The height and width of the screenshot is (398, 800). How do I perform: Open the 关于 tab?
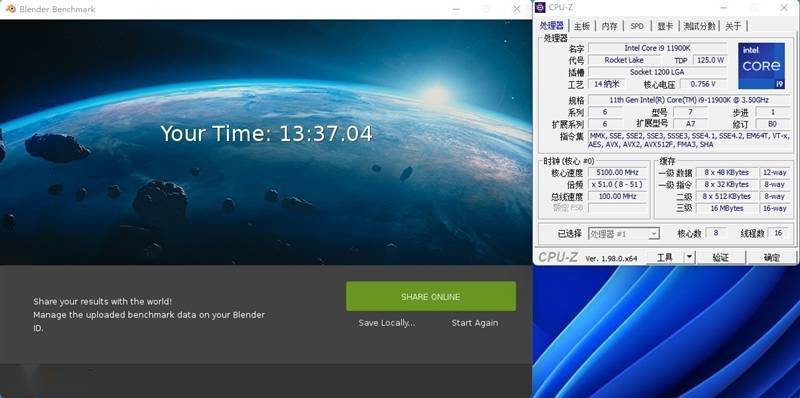733,26
